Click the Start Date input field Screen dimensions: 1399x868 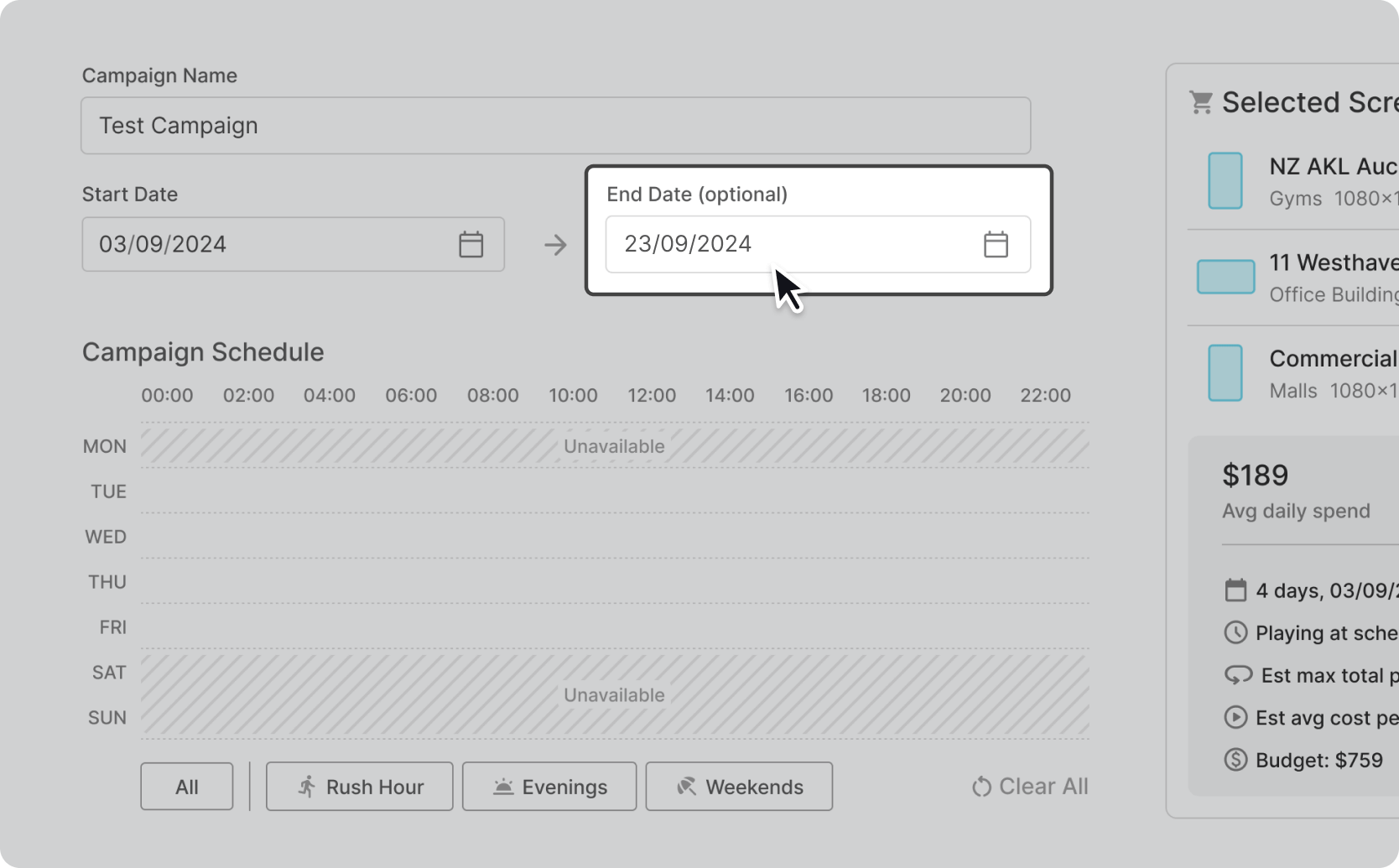click(268, 244)
